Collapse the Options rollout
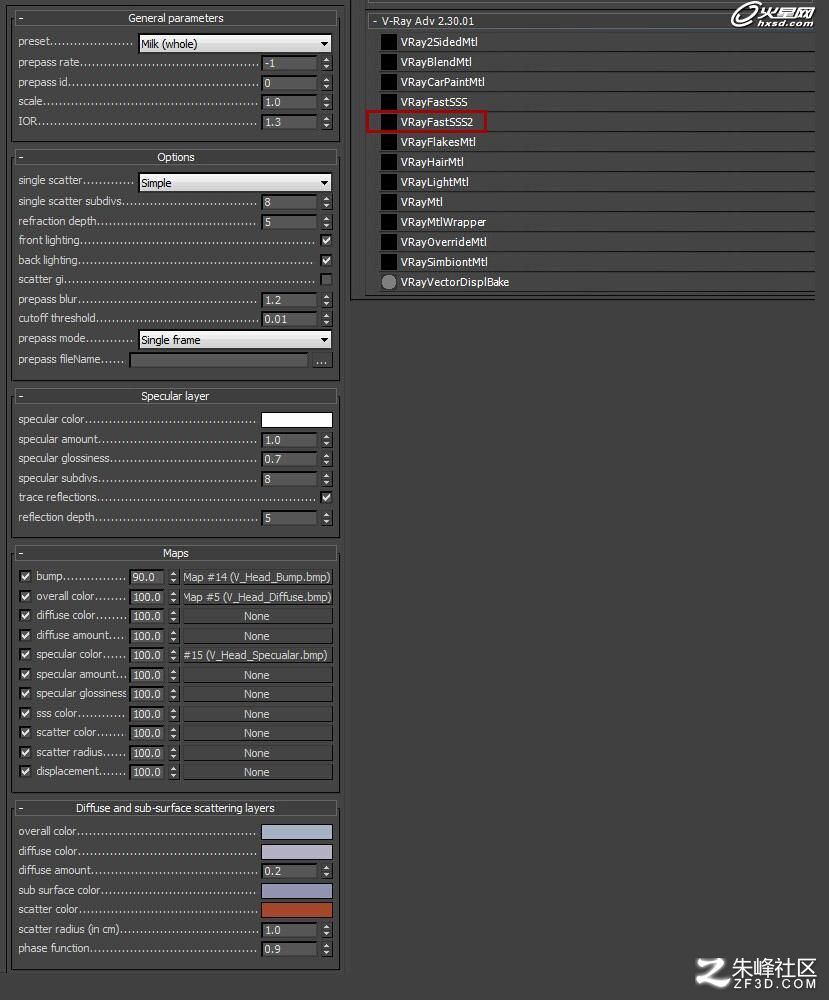Image resolution: width=829 pixels, height=1000 pixels. (175, 157)
